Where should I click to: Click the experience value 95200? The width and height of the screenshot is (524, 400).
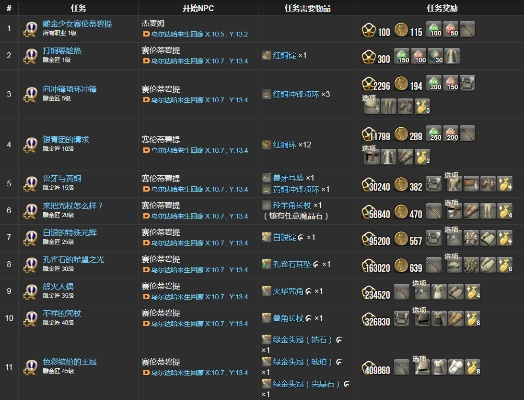click(380, 241)
